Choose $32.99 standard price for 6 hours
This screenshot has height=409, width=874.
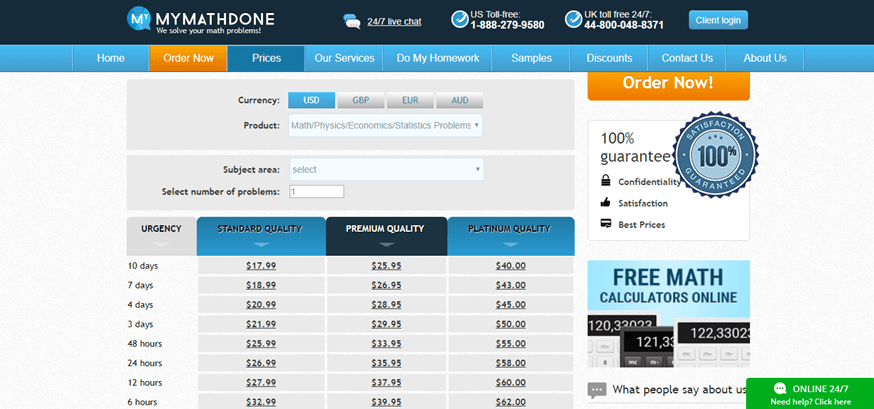[x=261, y=402]
